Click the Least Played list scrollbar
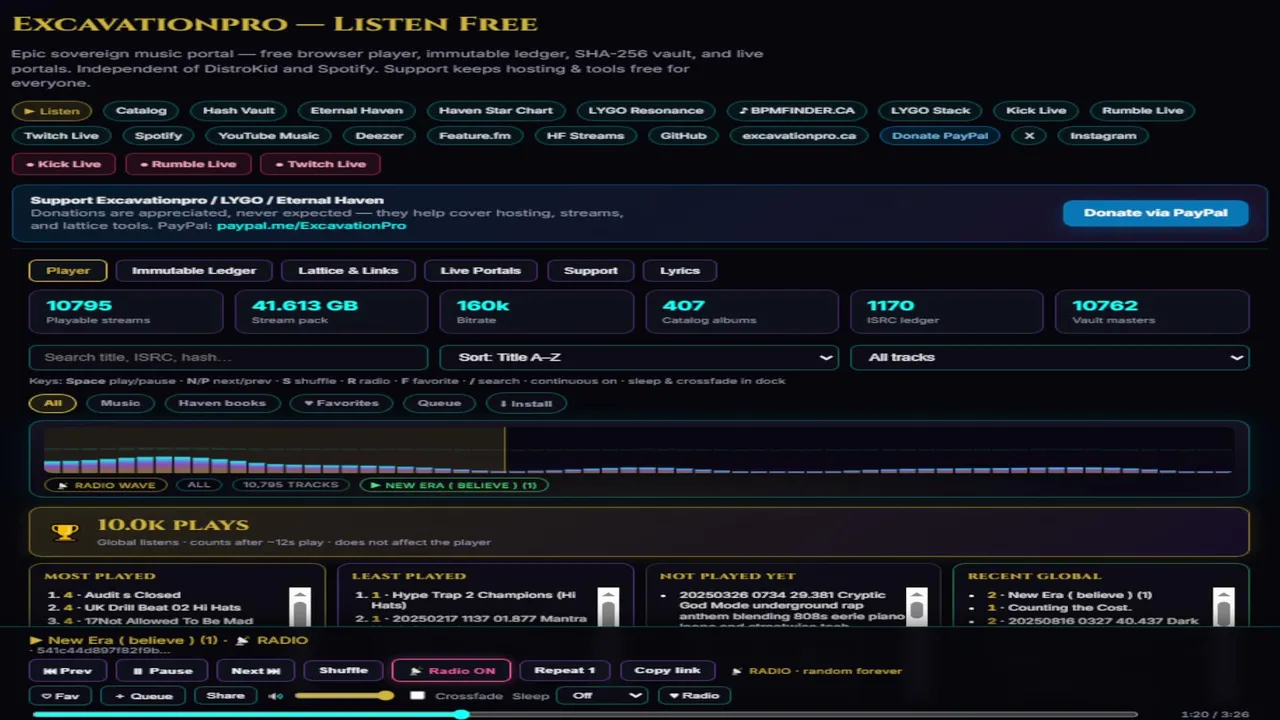Screen dimensions: 1280x720 607,606
